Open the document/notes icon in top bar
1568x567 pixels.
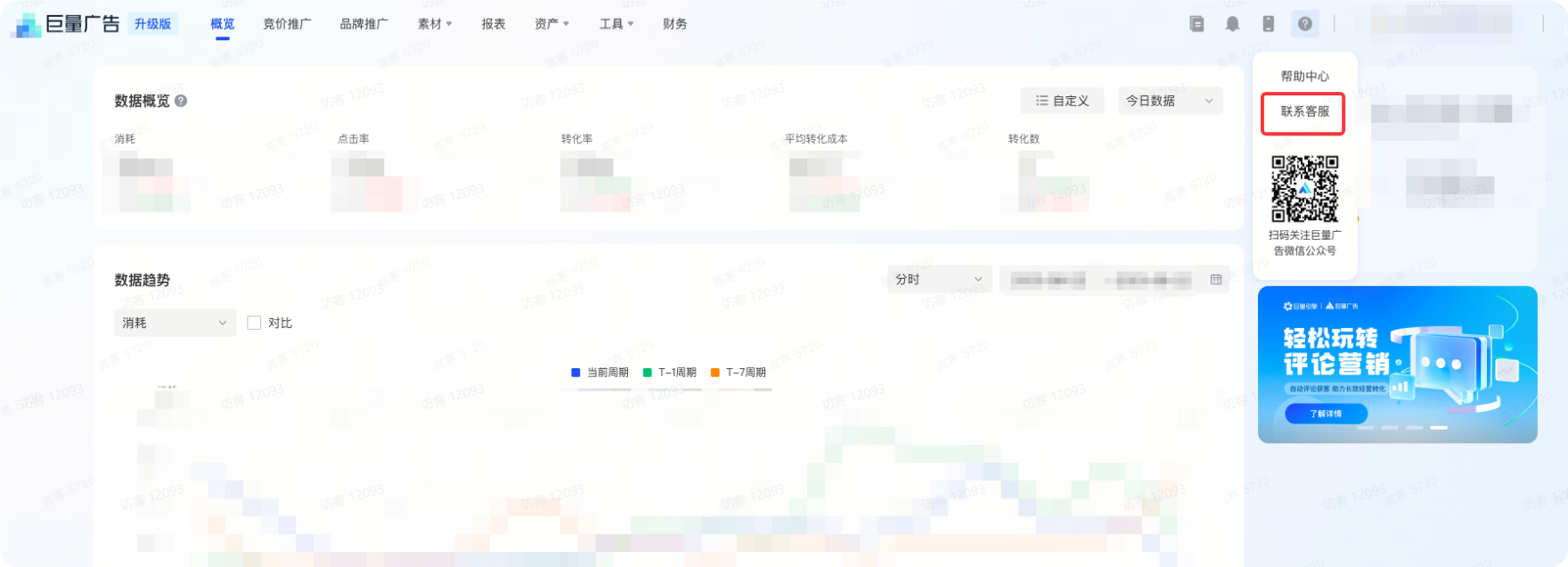coord(1196,24)
